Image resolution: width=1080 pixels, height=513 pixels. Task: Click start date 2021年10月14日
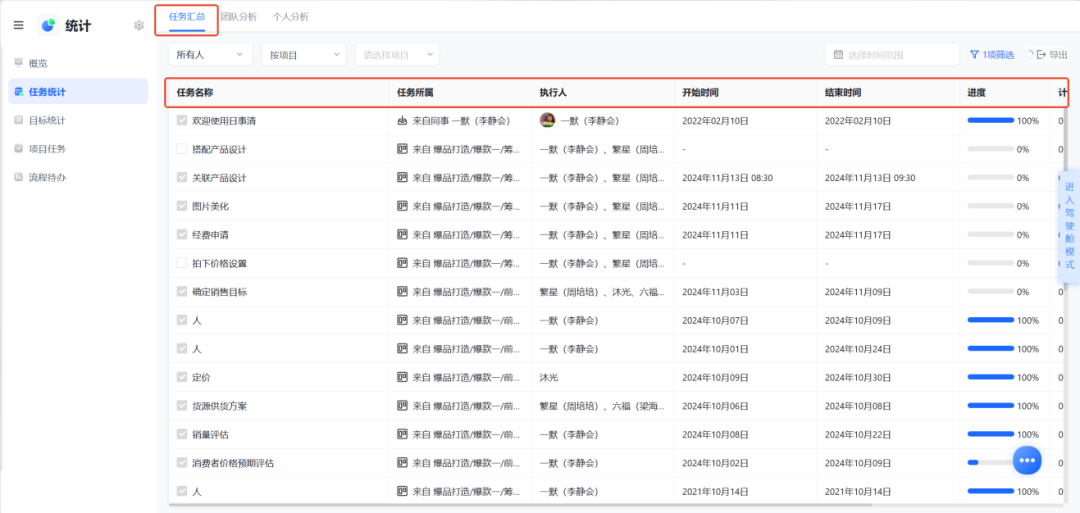715,492
